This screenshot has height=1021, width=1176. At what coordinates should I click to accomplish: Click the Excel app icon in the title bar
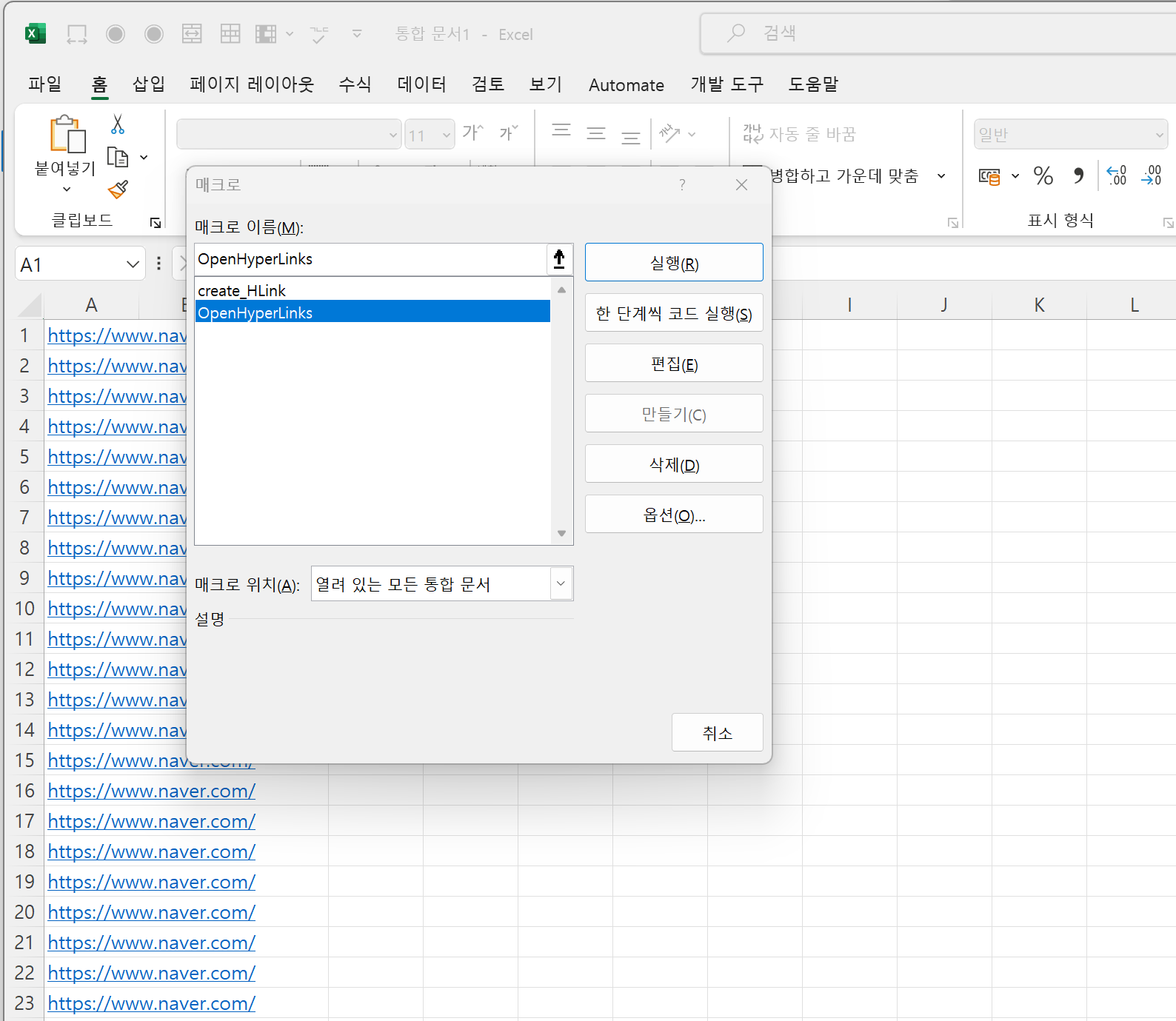pos(35,34)
